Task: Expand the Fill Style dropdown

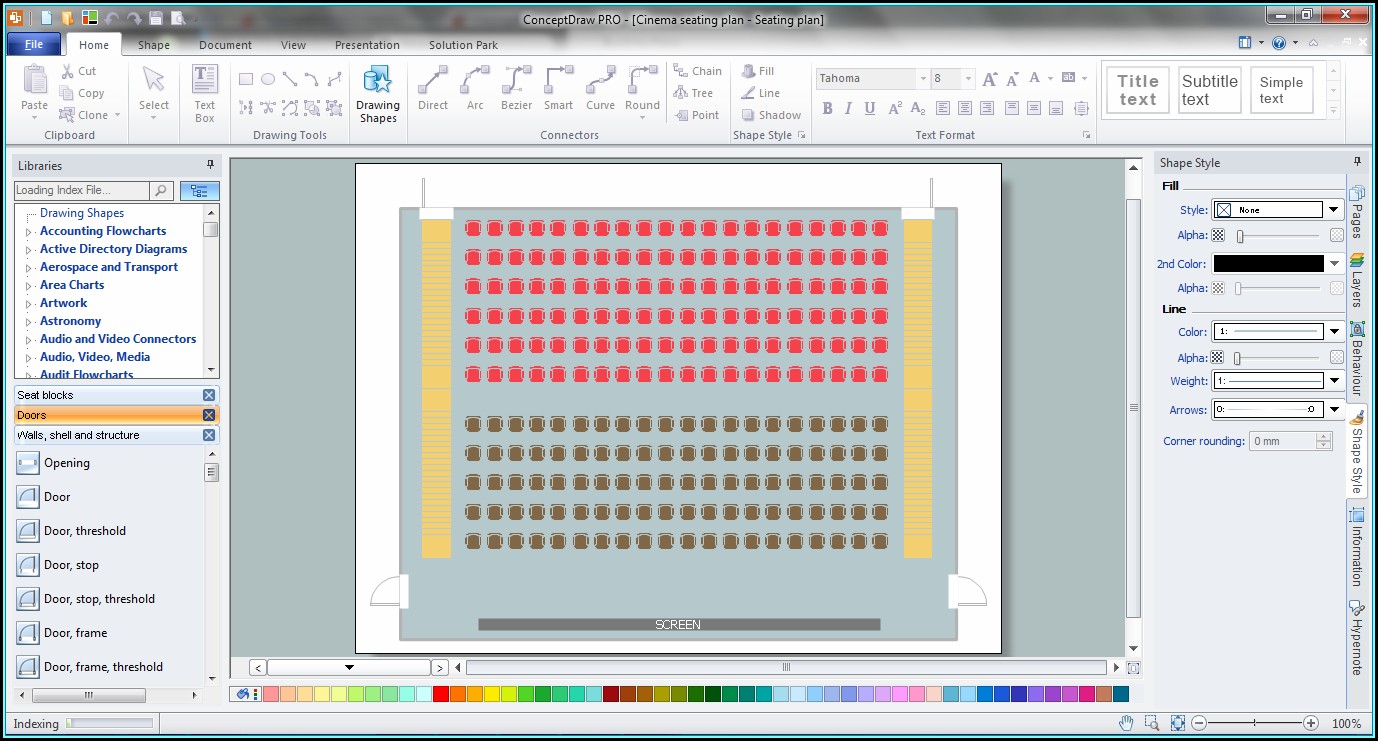Action: pos(1333,210)
